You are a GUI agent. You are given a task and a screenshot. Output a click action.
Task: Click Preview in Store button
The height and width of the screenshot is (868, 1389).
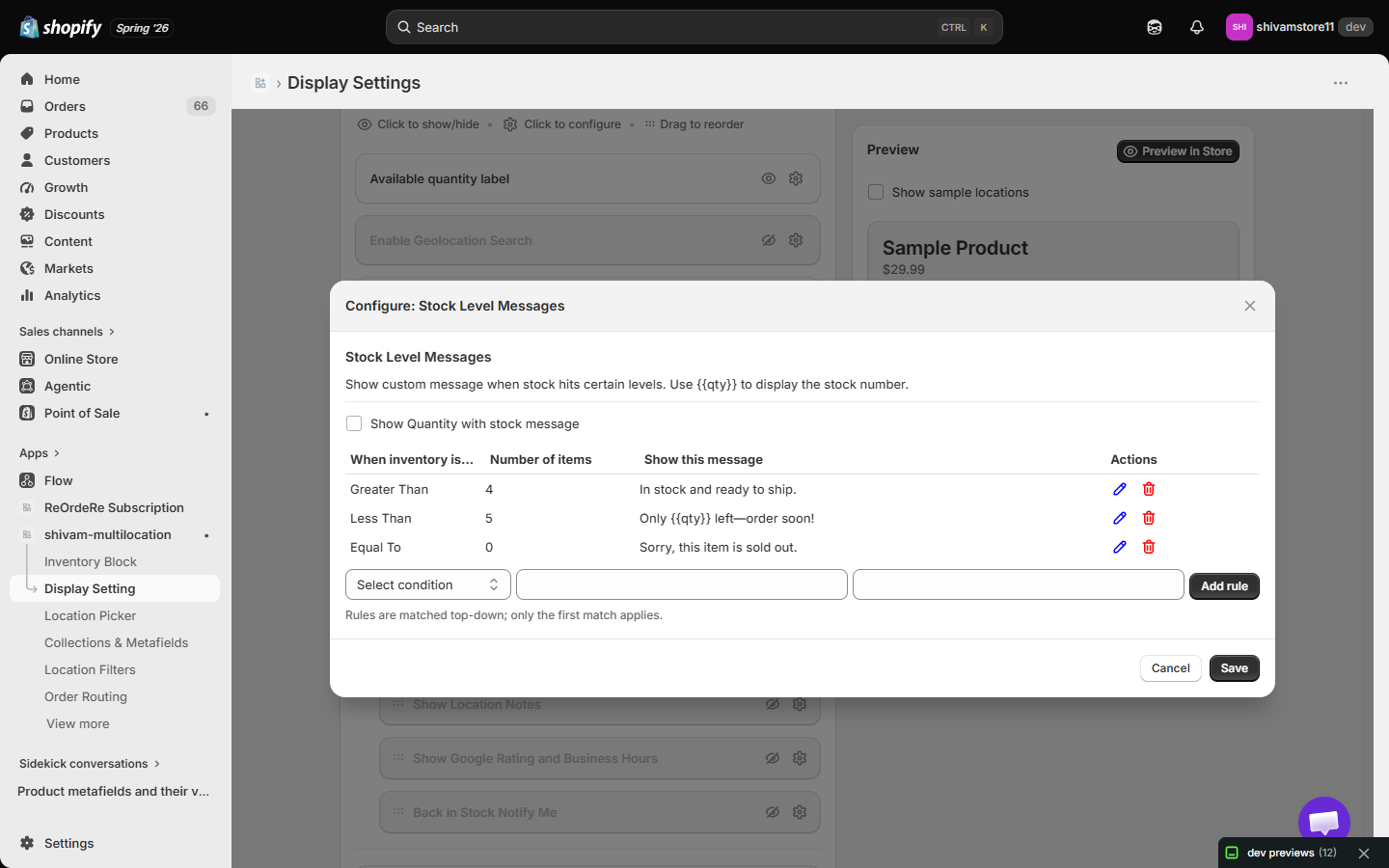click(1178, 151)
